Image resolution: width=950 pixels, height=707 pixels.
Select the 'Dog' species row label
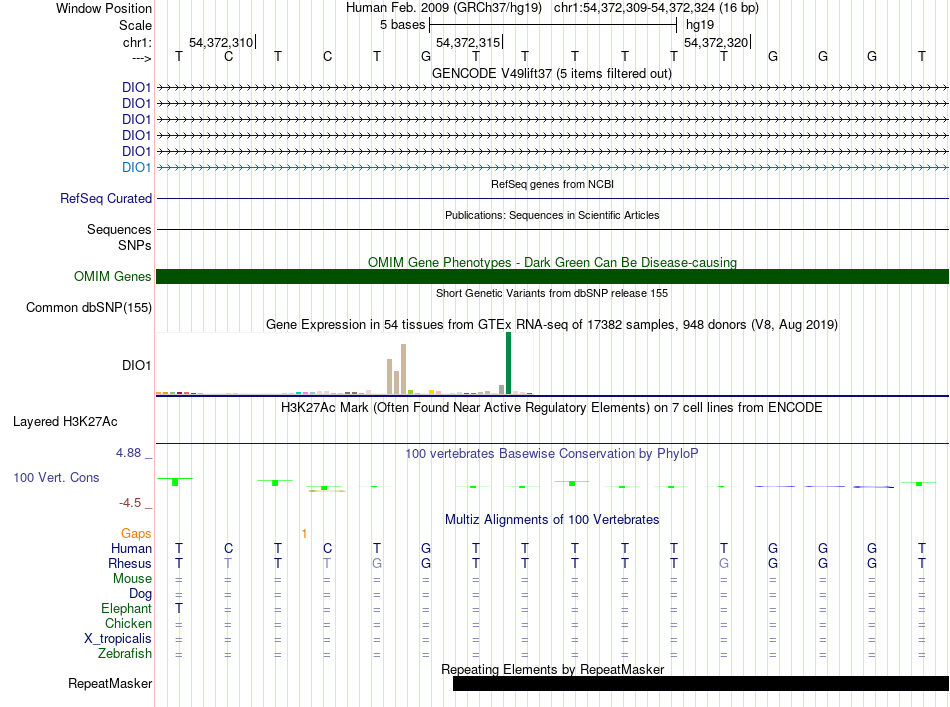[x=140, y=594]
